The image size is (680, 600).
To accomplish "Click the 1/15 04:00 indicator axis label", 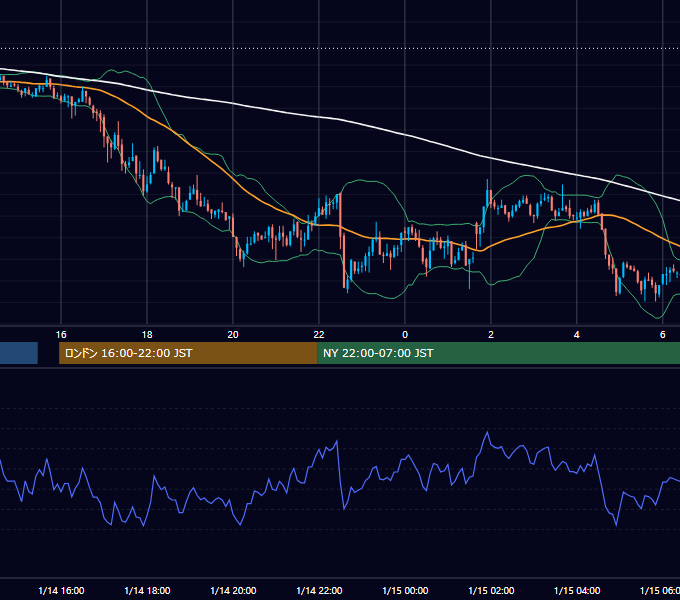I will tap(577, 590).
